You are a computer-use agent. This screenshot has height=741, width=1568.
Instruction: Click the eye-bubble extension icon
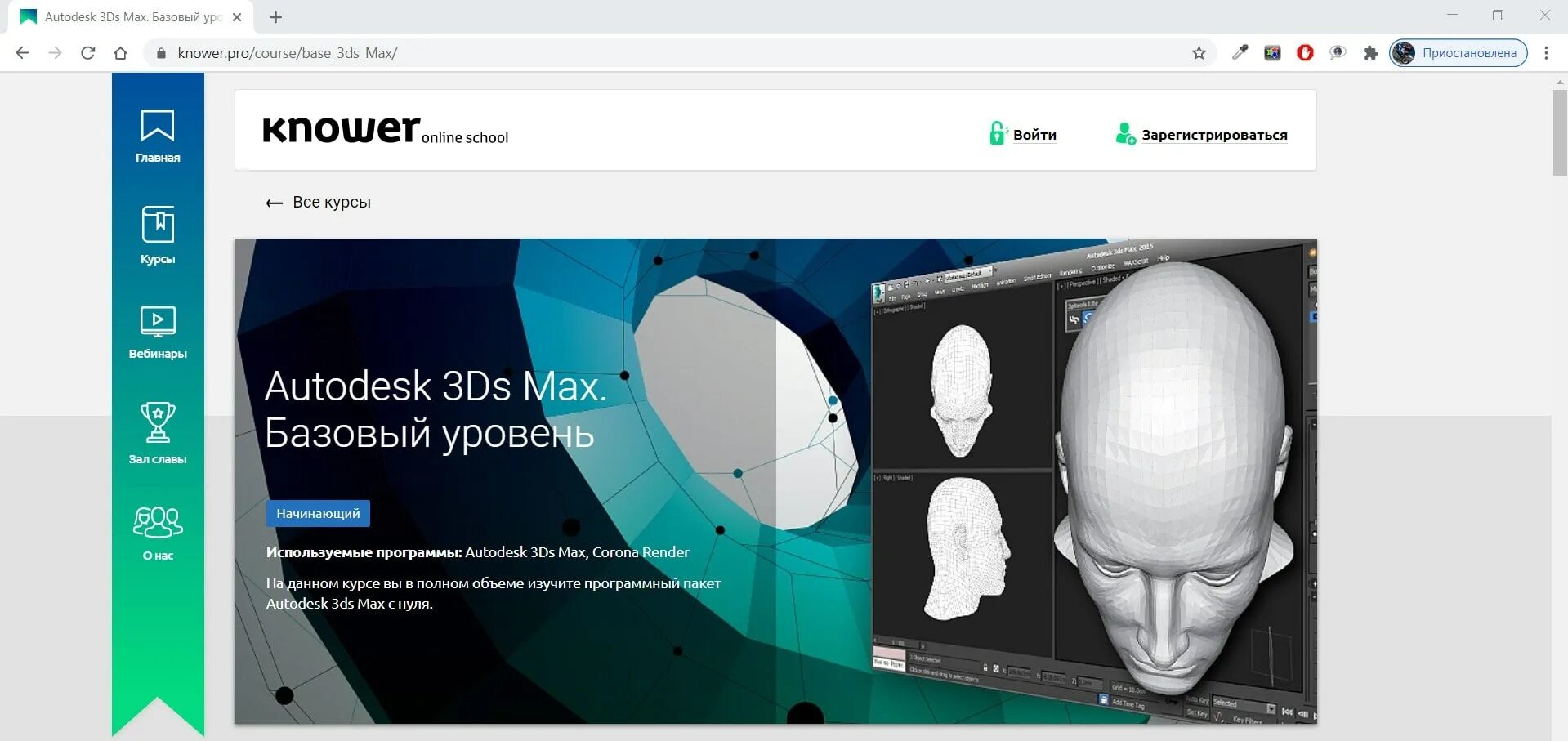coord(1338,53)
